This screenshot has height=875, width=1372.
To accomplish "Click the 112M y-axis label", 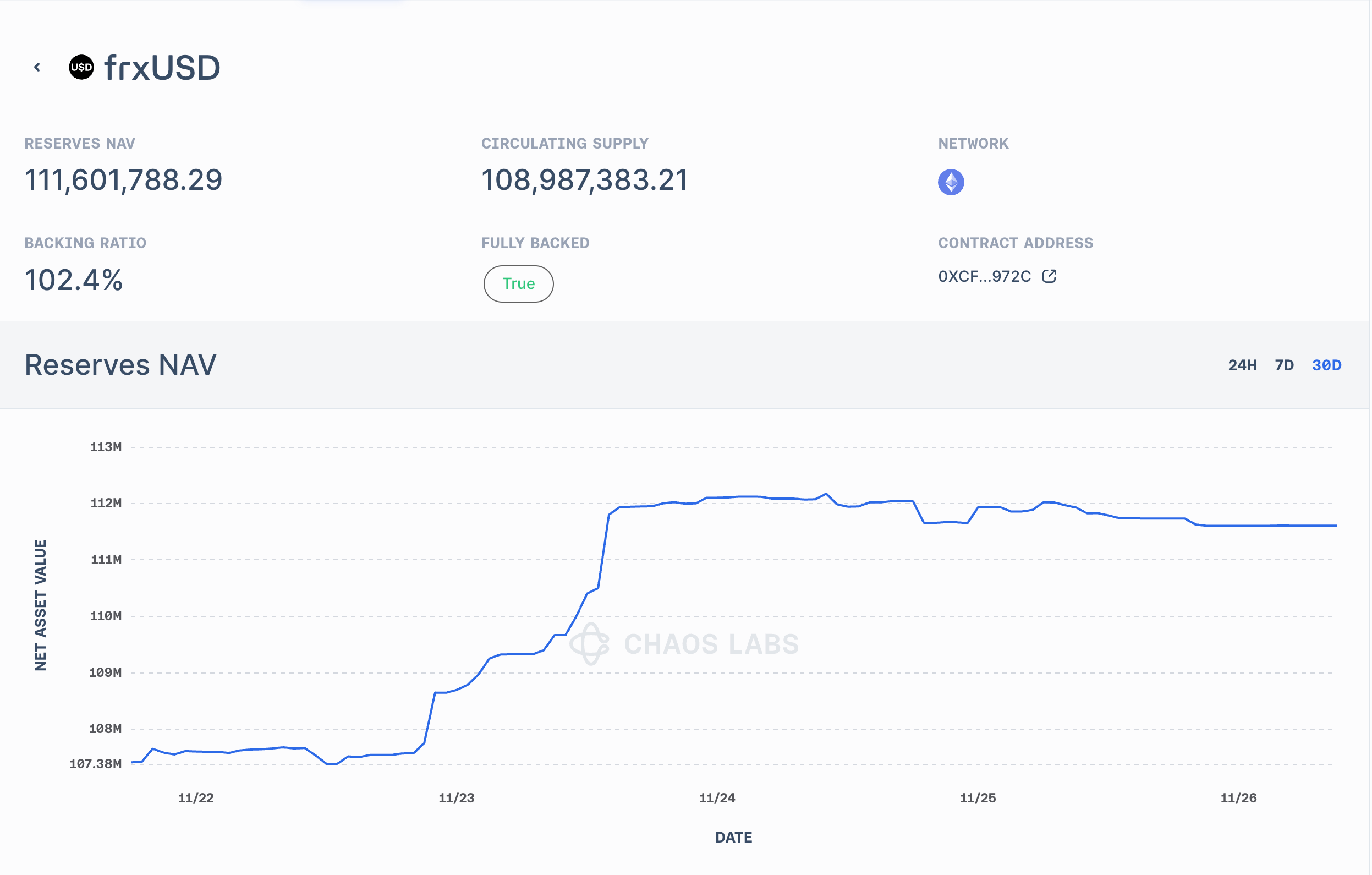I will tap(106, 503).
